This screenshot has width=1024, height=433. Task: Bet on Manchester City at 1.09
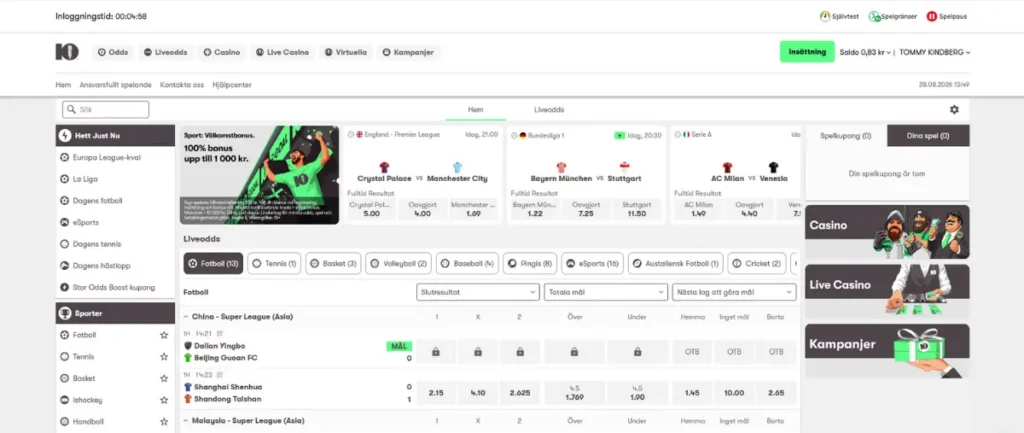coord(473,209)
